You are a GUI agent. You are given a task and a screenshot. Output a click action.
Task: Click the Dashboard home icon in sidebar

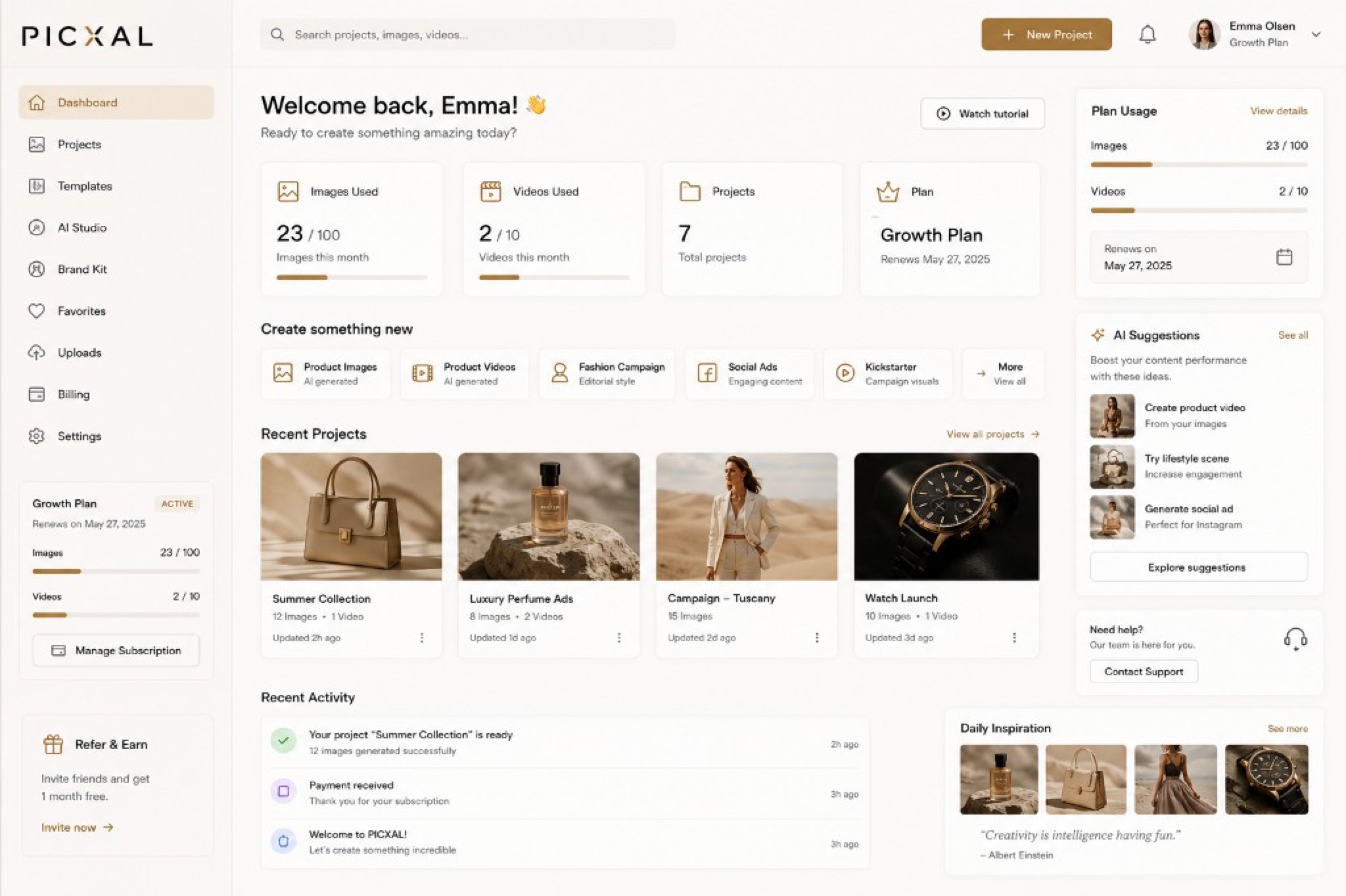click(x=37, y=102)
